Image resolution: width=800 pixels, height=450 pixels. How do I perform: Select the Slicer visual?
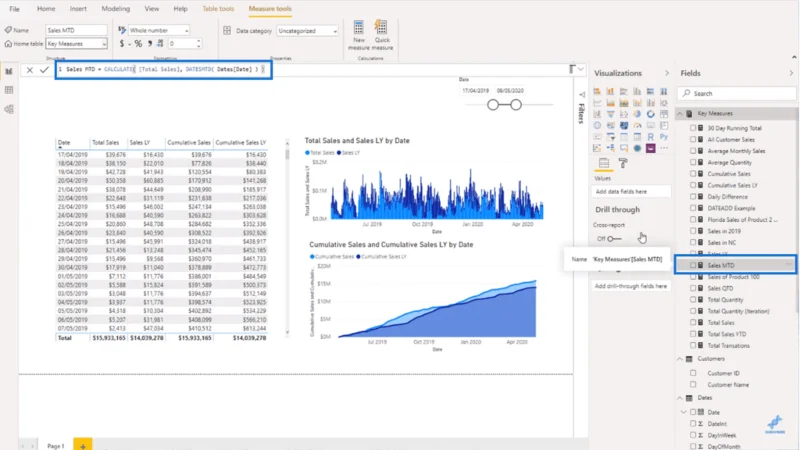[610, 137]
